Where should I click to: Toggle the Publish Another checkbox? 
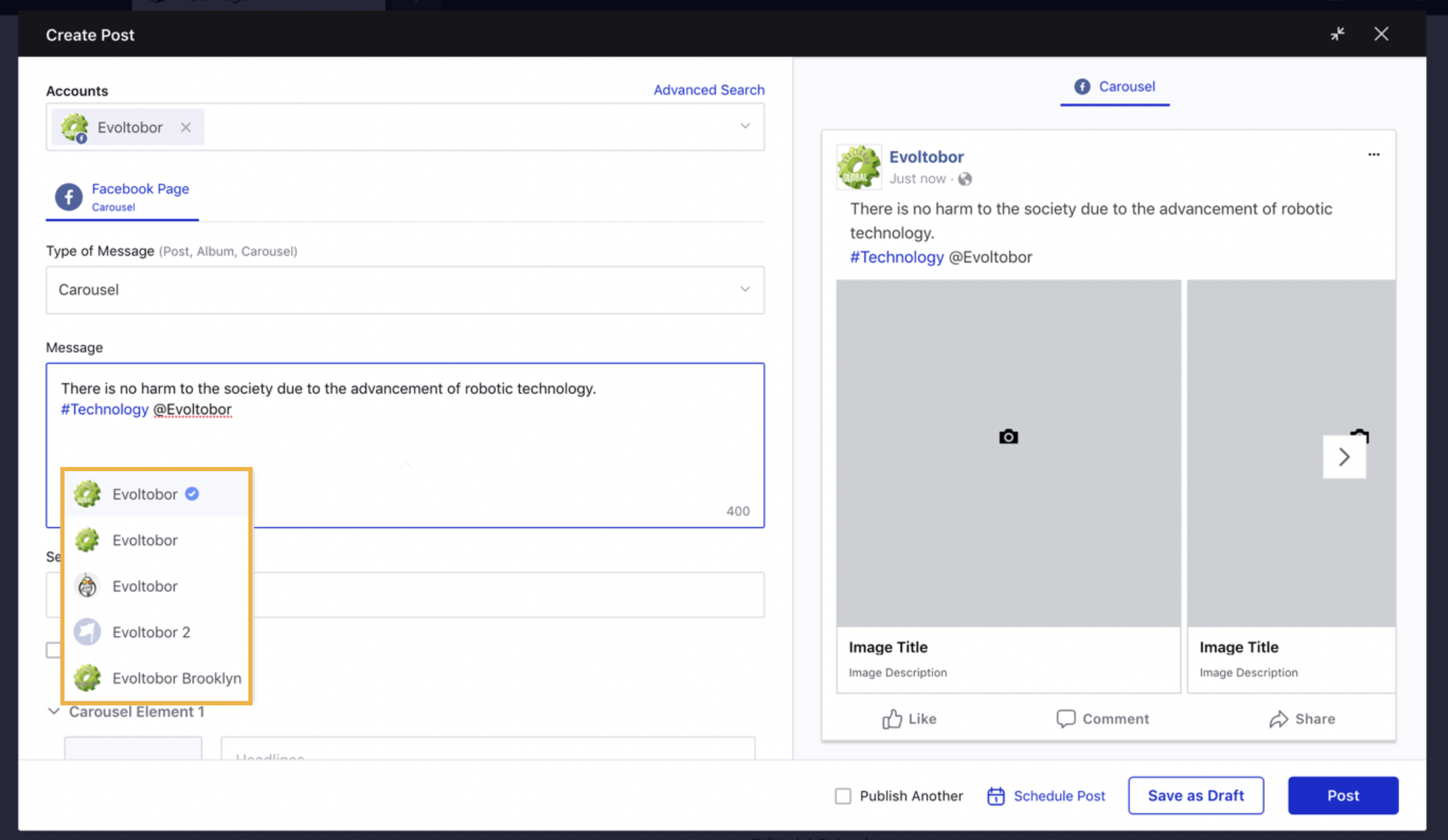(x=843, y=796)
